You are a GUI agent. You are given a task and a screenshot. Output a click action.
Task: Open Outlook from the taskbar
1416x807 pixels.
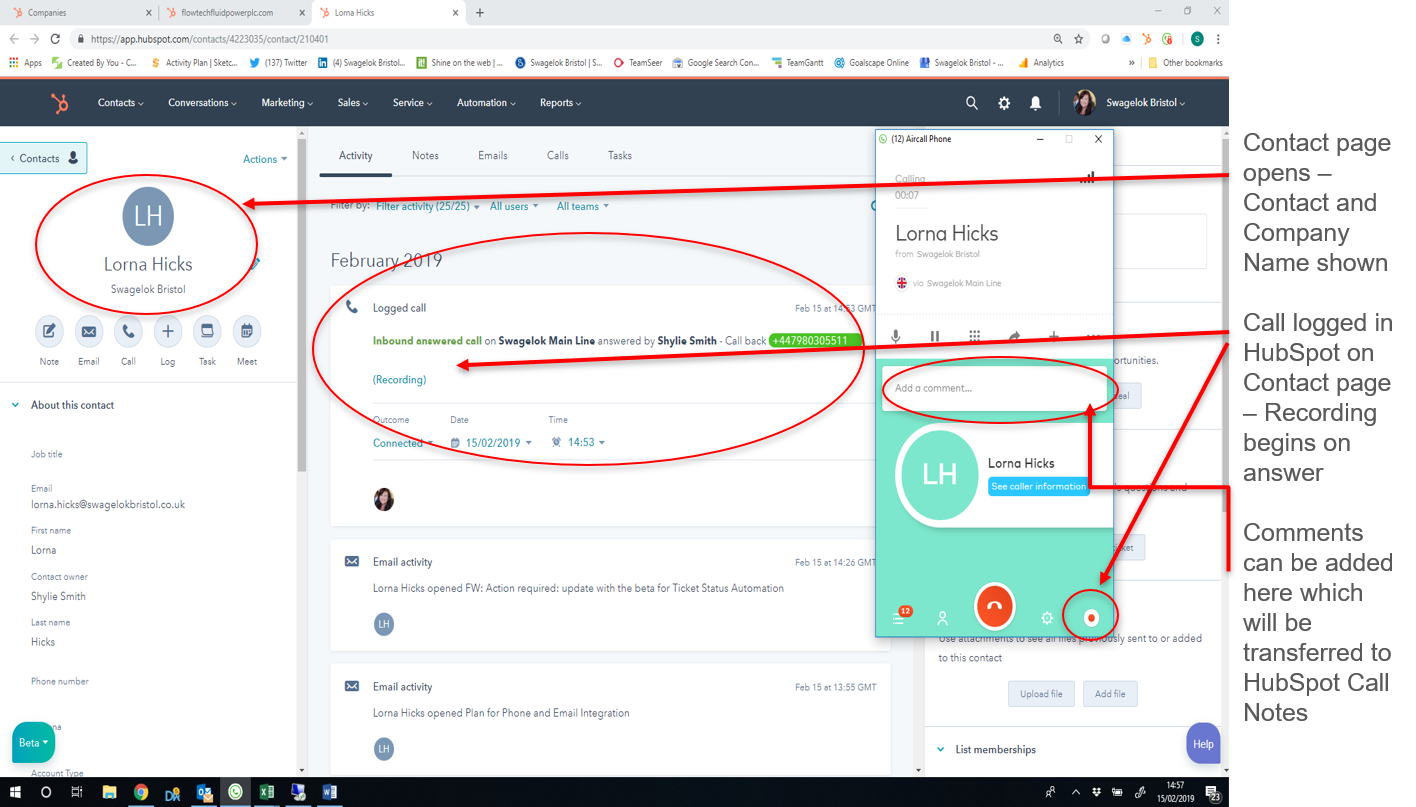204,793
